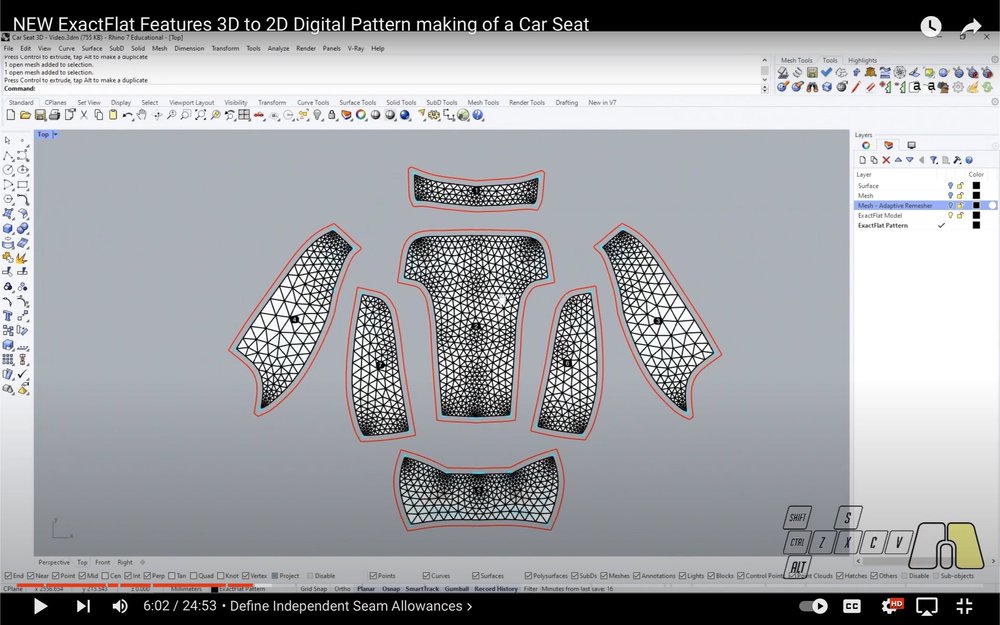1000x625 pixels.
Task: Switch to the Mesh Tools ribbon tab
Action: [x=483, y=101]
